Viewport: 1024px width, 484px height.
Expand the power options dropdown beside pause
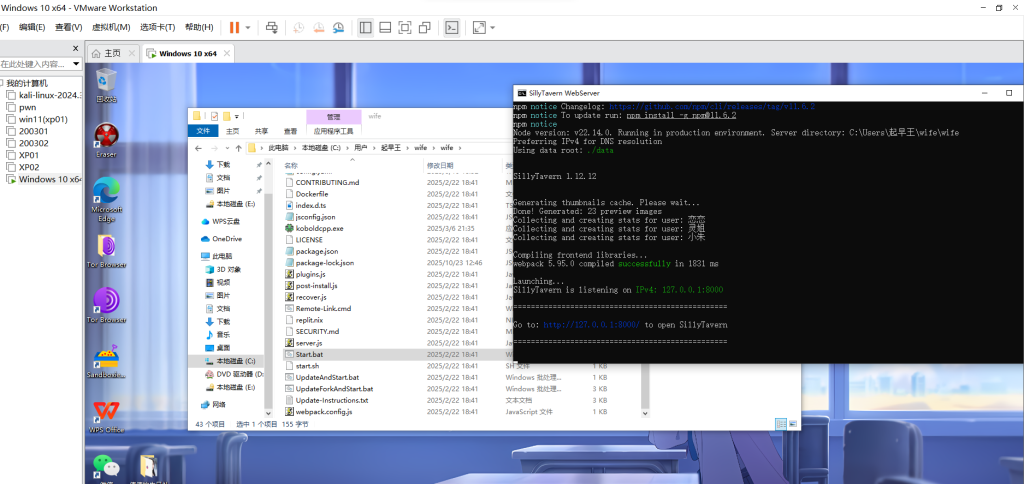pyautogui.click(x=248, y=27)
